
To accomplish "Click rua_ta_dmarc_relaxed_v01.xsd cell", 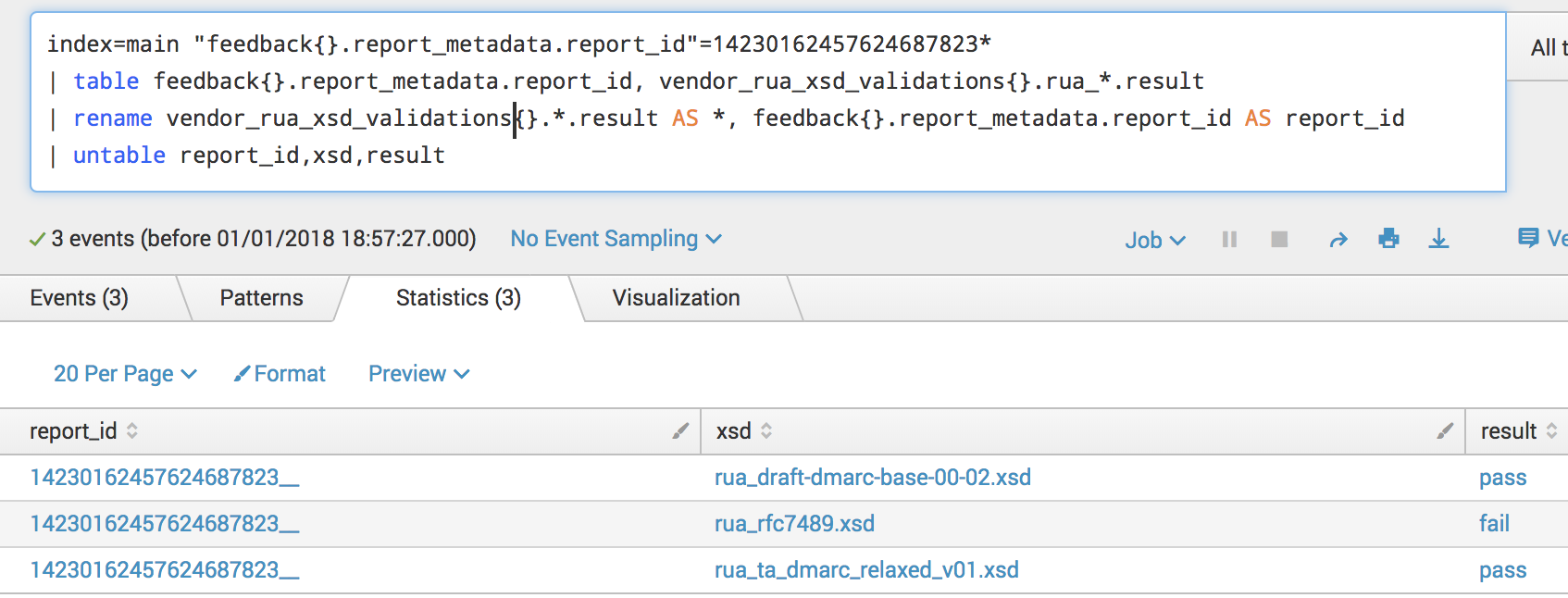I will 866,570.
